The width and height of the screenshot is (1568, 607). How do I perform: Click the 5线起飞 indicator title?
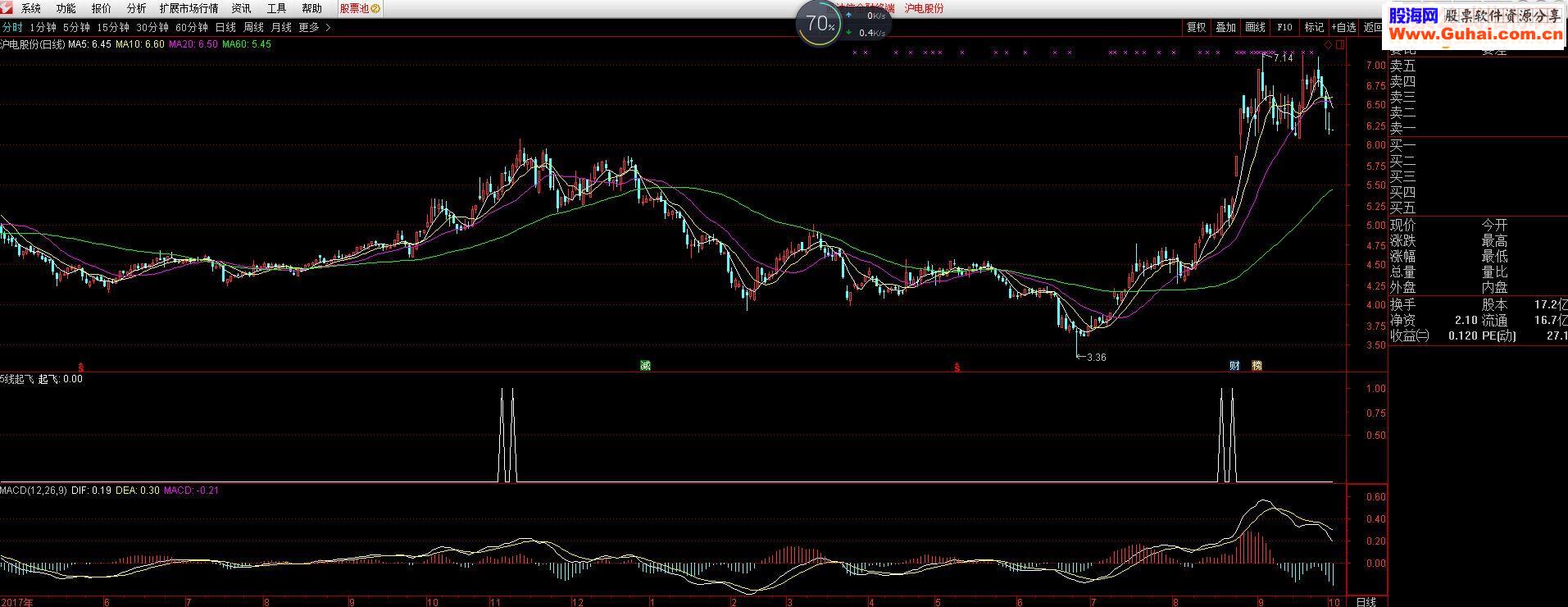coord(17,379)
